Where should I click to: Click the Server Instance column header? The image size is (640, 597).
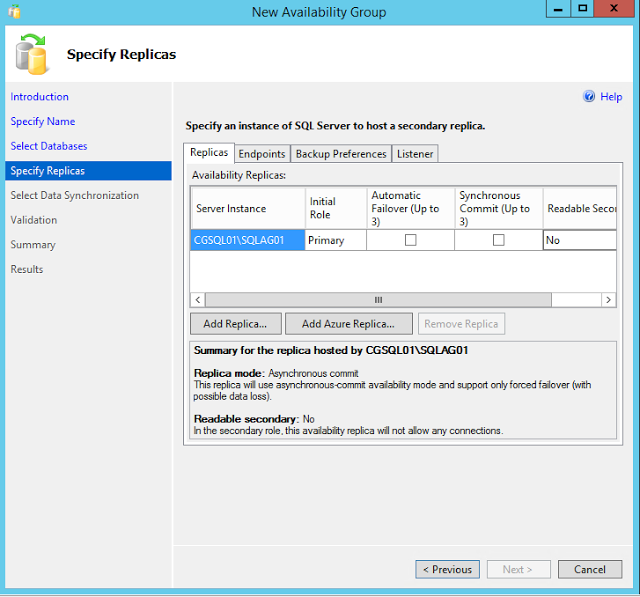pyautogui.click(x=248, y=208)
